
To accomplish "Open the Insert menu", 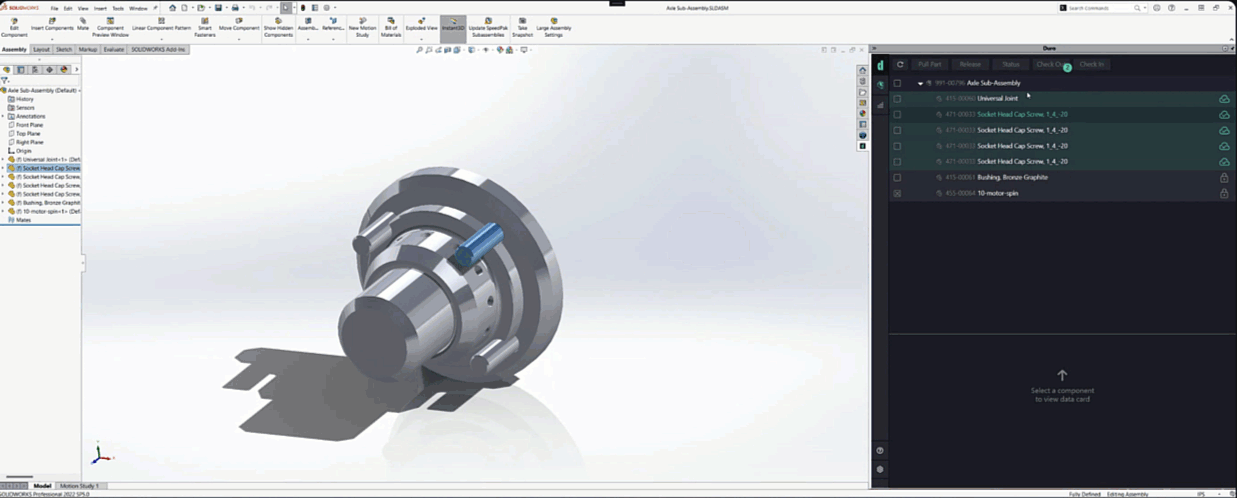I will (x=100, y=8).
